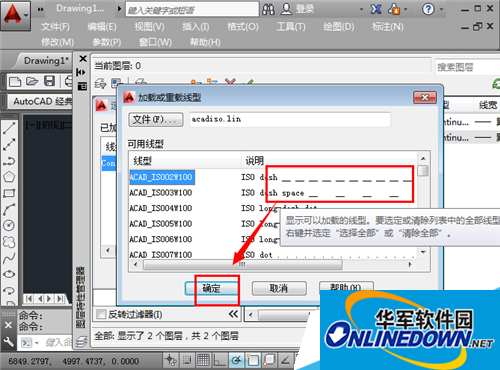The width and height of the screenshot is (500, 370).
Task: Select the Polyline tool
Action: (x=9, y=161)
